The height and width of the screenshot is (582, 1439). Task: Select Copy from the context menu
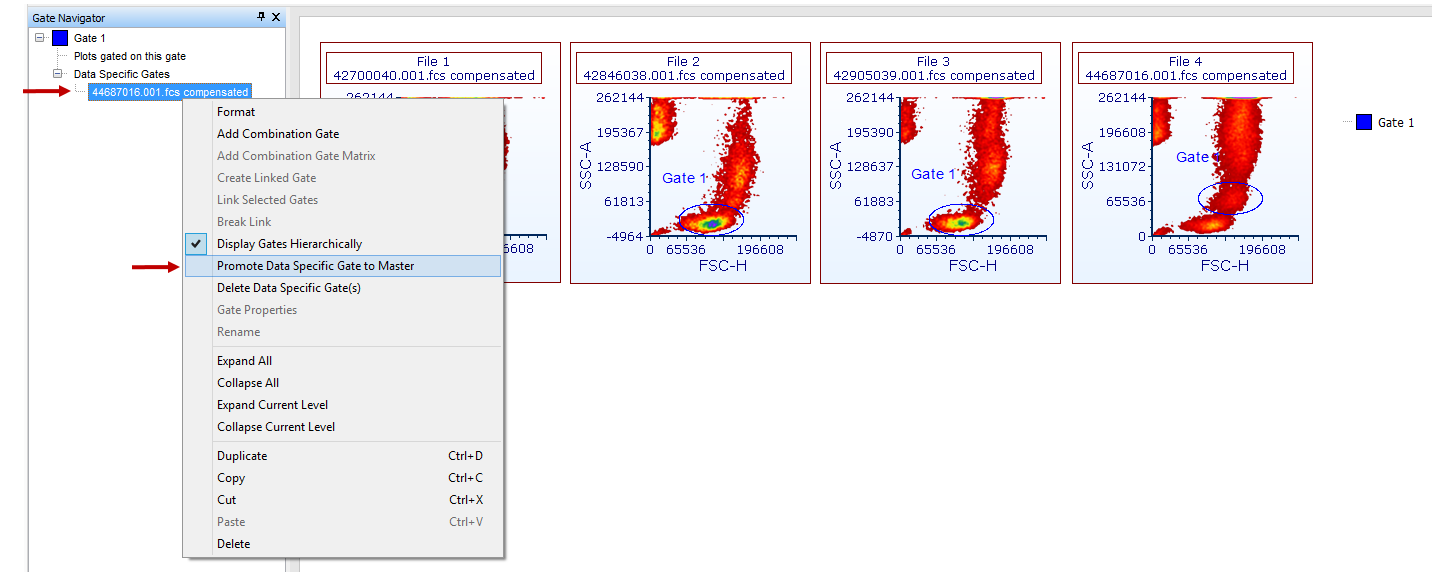tap(231, 478)
